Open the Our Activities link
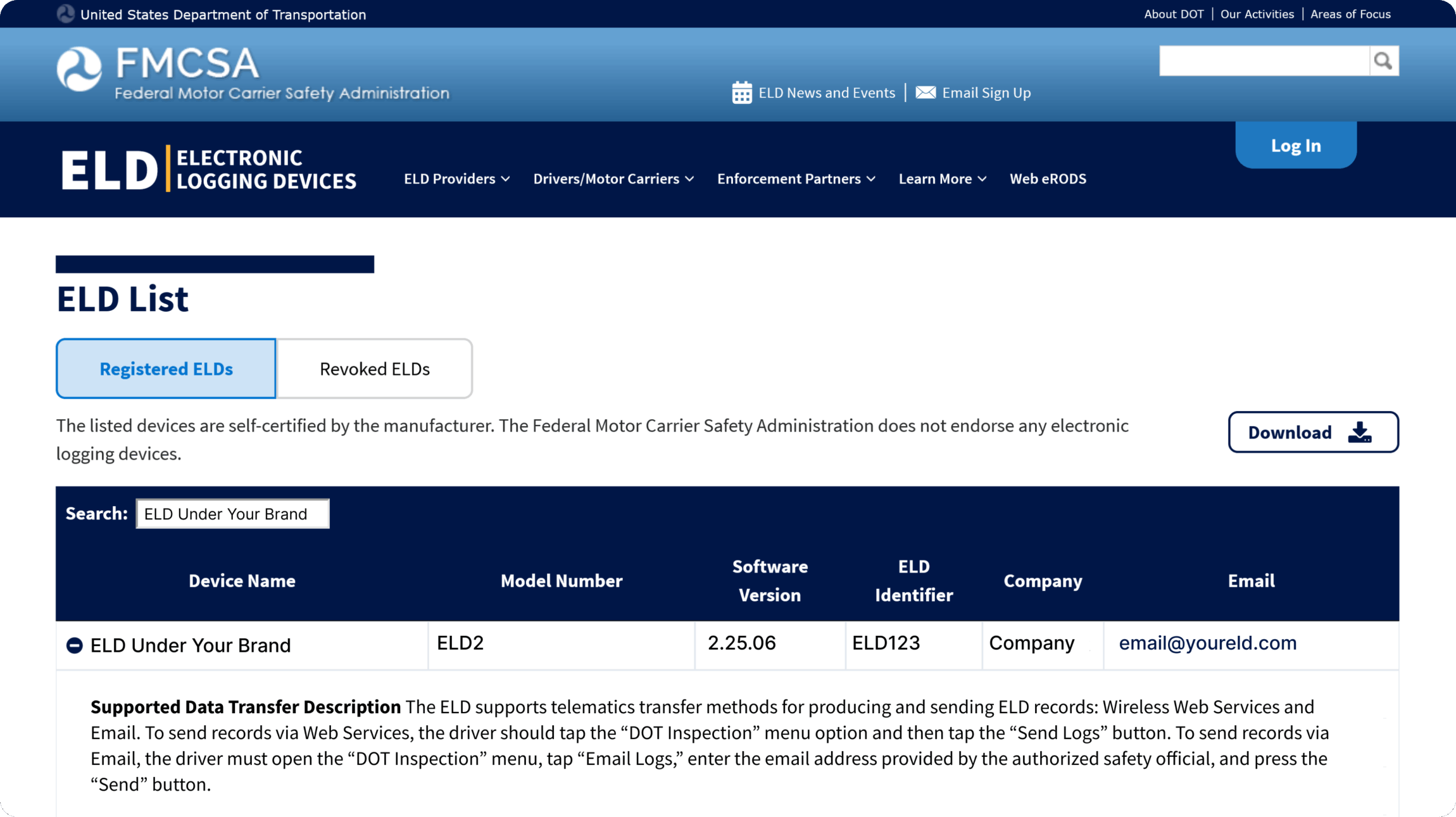This screenshot has width=1456, height=817. tap(1257, 14)
